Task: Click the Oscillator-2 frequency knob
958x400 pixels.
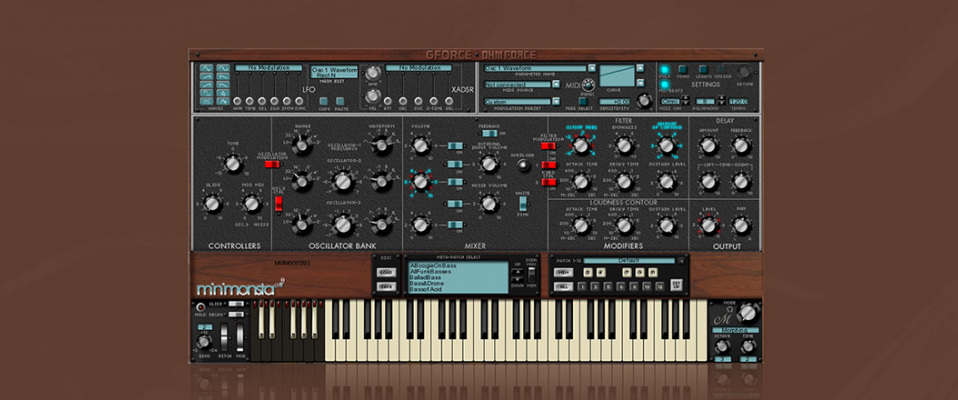Action: 343,182
